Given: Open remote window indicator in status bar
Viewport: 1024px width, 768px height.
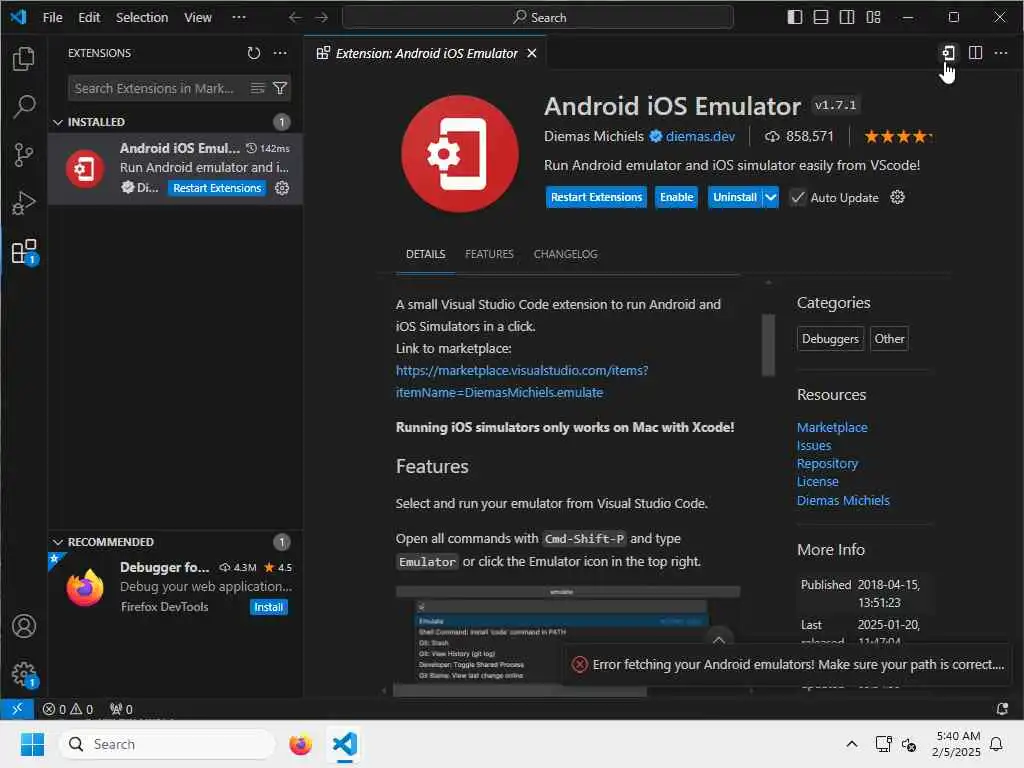Looking at the screenshot, I should [18, 709].
